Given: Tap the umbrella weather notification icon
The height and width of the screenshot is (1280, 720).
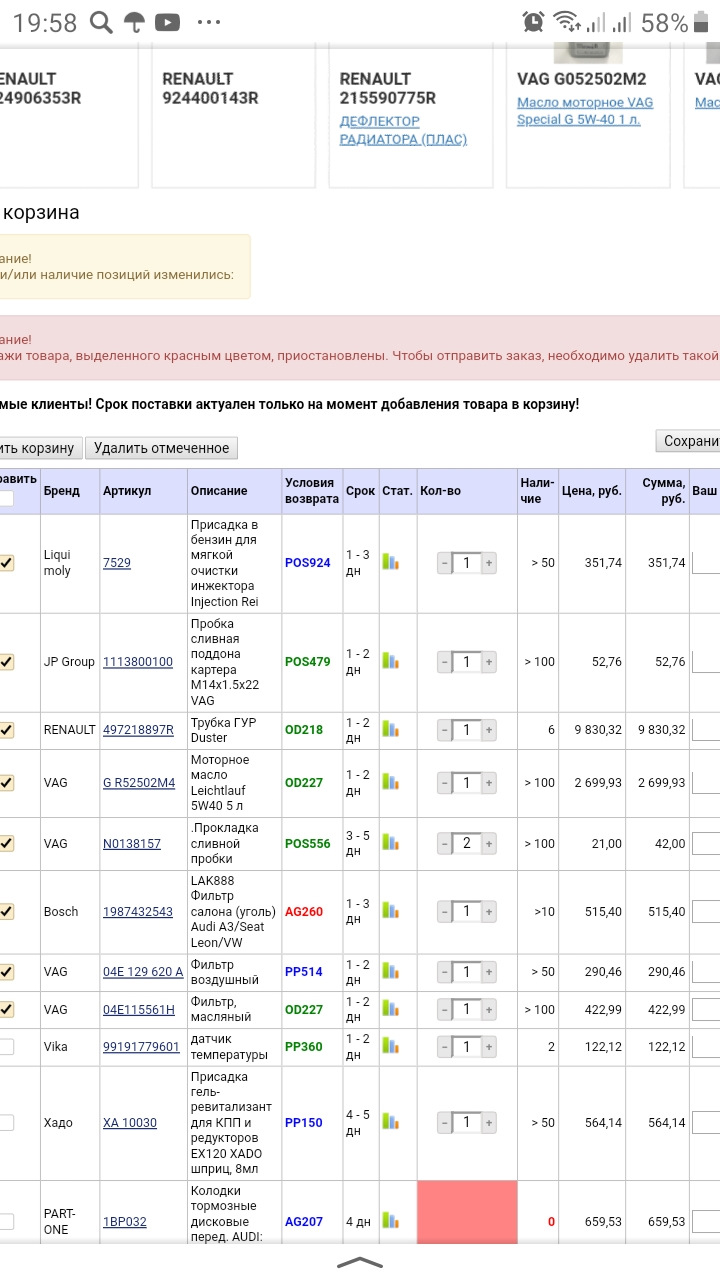Looking at the screenshot, I should pos(134,22).
